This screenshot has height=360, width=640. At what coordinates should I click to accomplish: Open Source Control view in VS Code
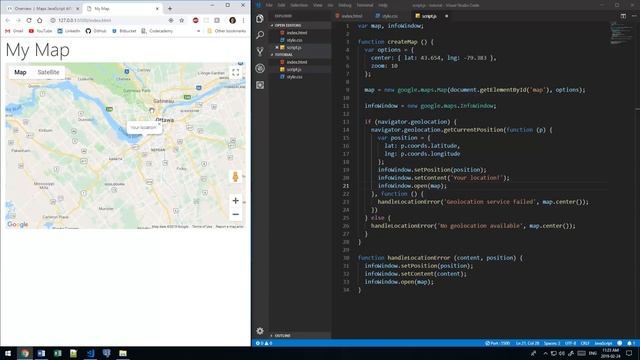260,51
